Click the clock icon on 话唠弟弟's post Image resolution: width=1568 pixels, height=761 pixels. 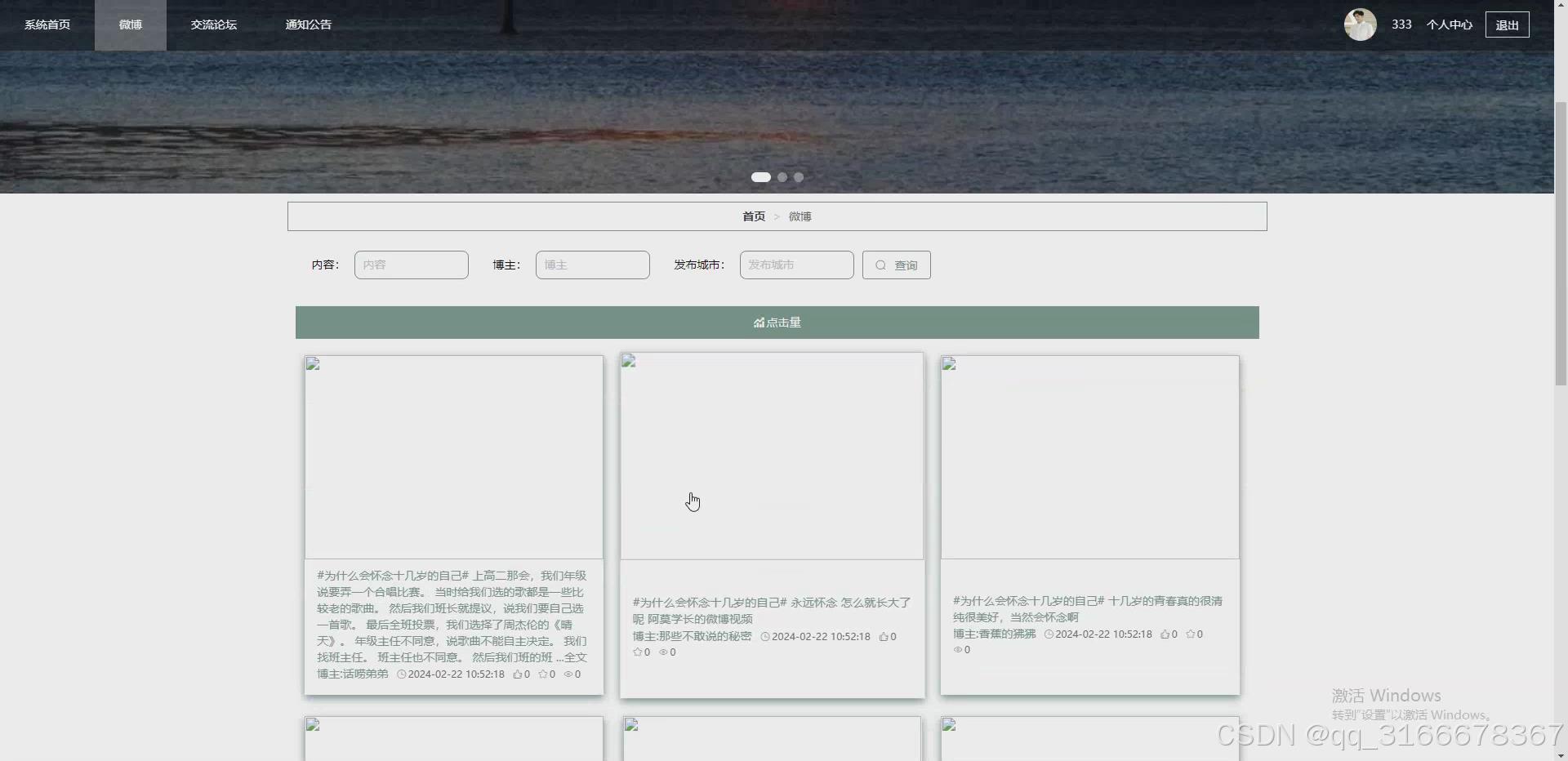pyautogui.click(x=402, y=674)
